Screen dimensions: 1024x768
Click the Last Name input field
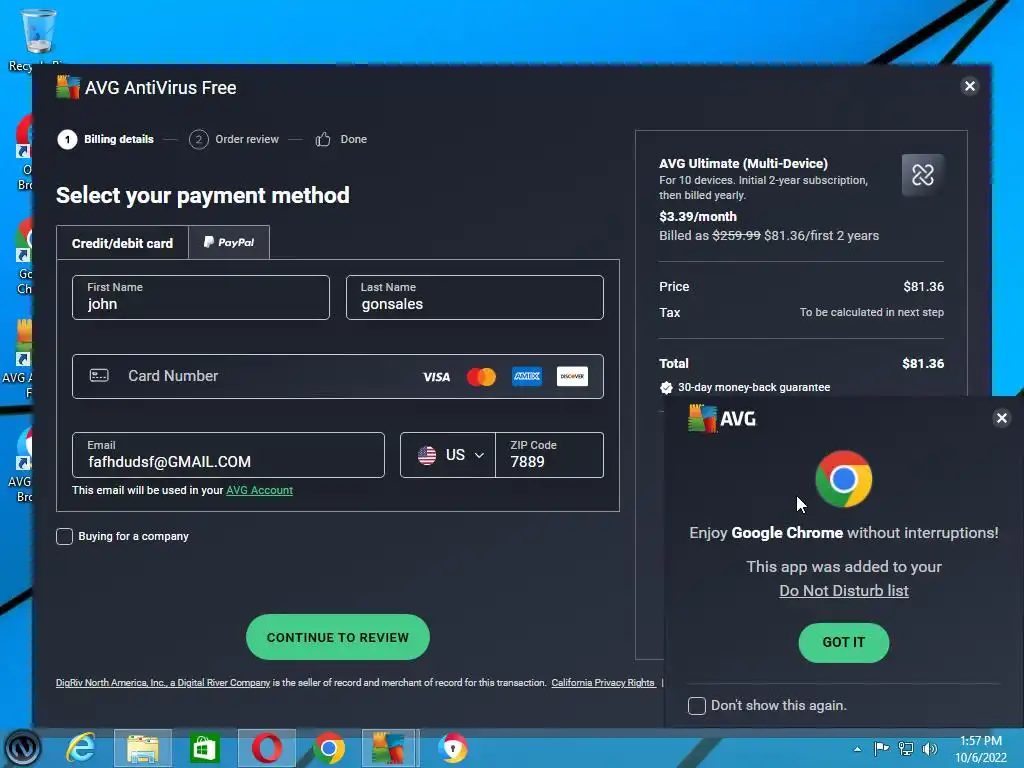[x=475, y=298]
